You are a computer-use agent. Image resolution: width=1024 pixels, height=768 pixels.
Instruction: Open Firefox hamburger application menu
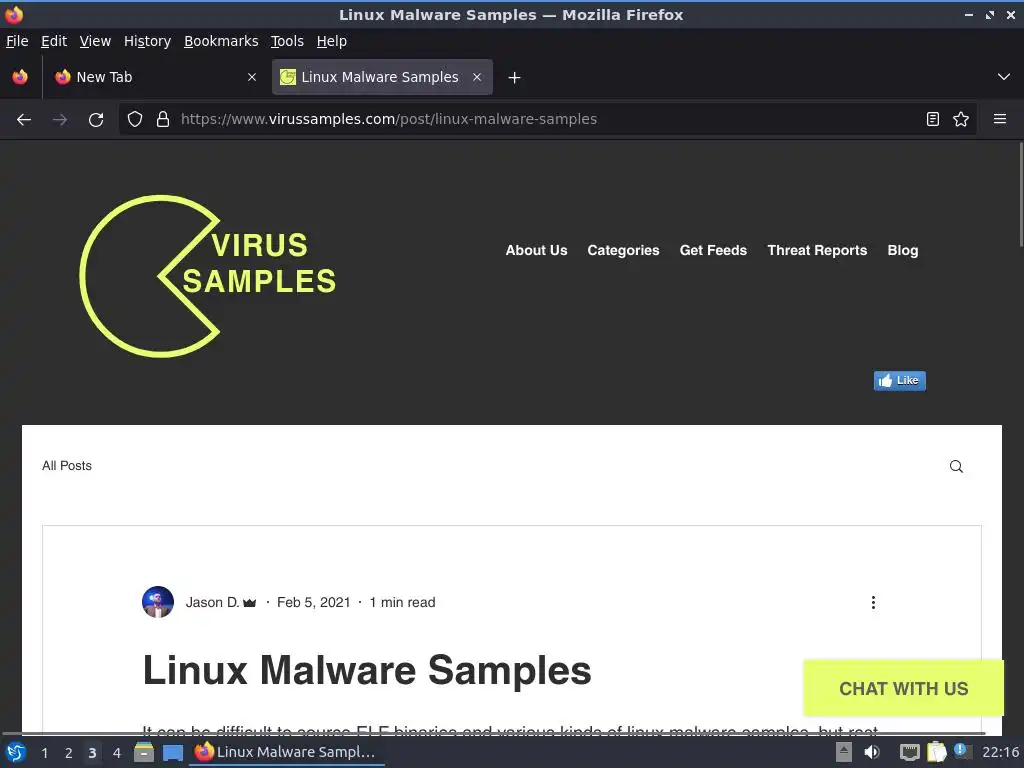(x=1000, y=119)
